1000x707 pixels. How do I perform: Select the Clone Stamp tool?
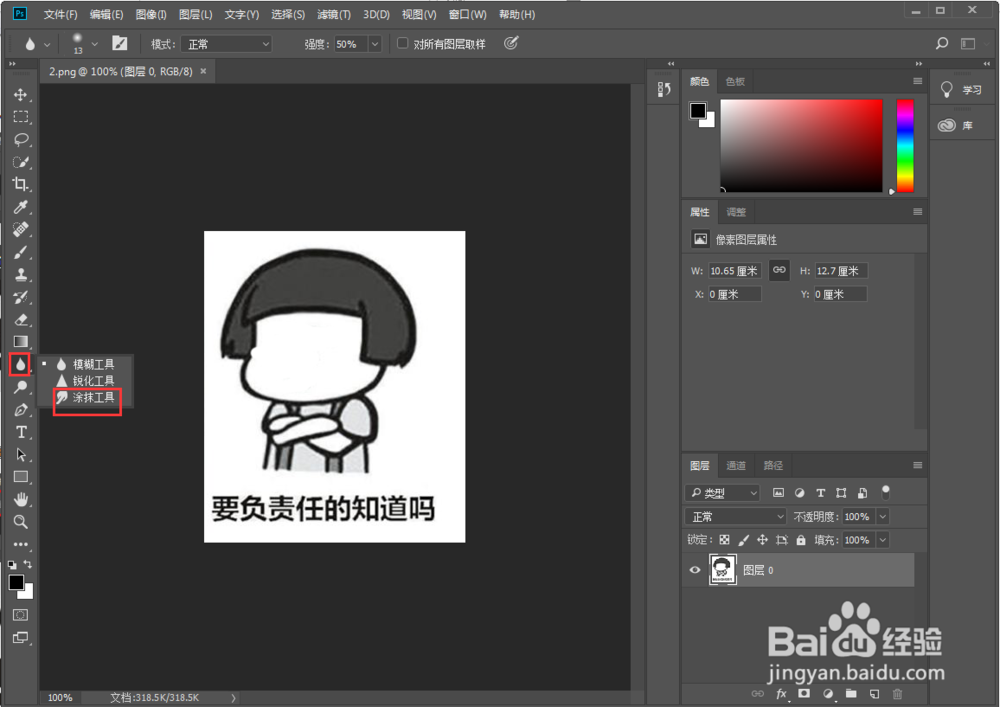point(20,275)
